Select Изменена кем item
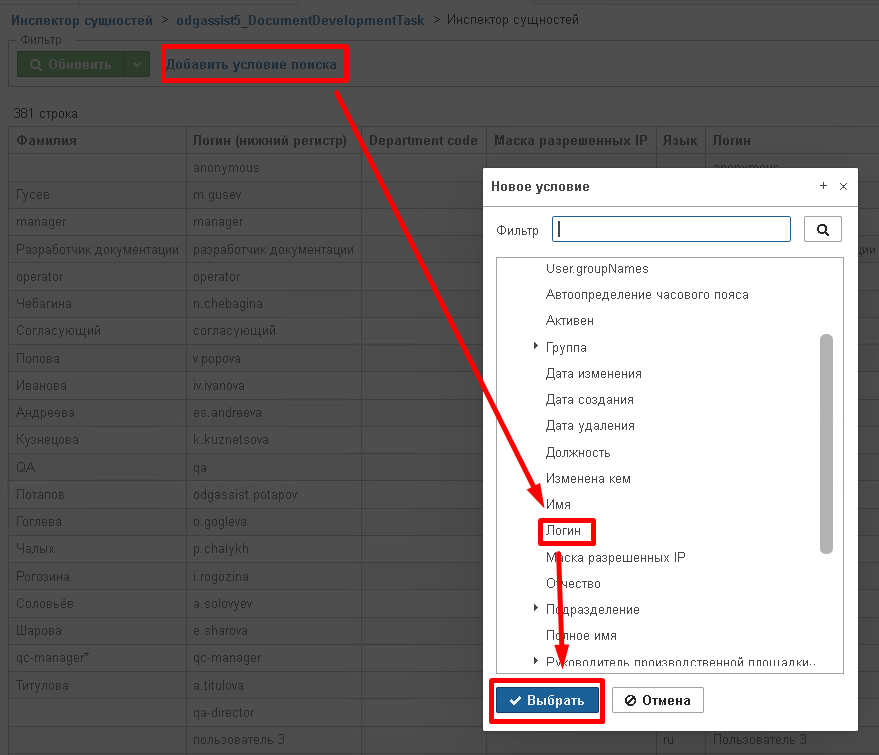Viewport: 879px width, 755px height. [x=588, y=478]
